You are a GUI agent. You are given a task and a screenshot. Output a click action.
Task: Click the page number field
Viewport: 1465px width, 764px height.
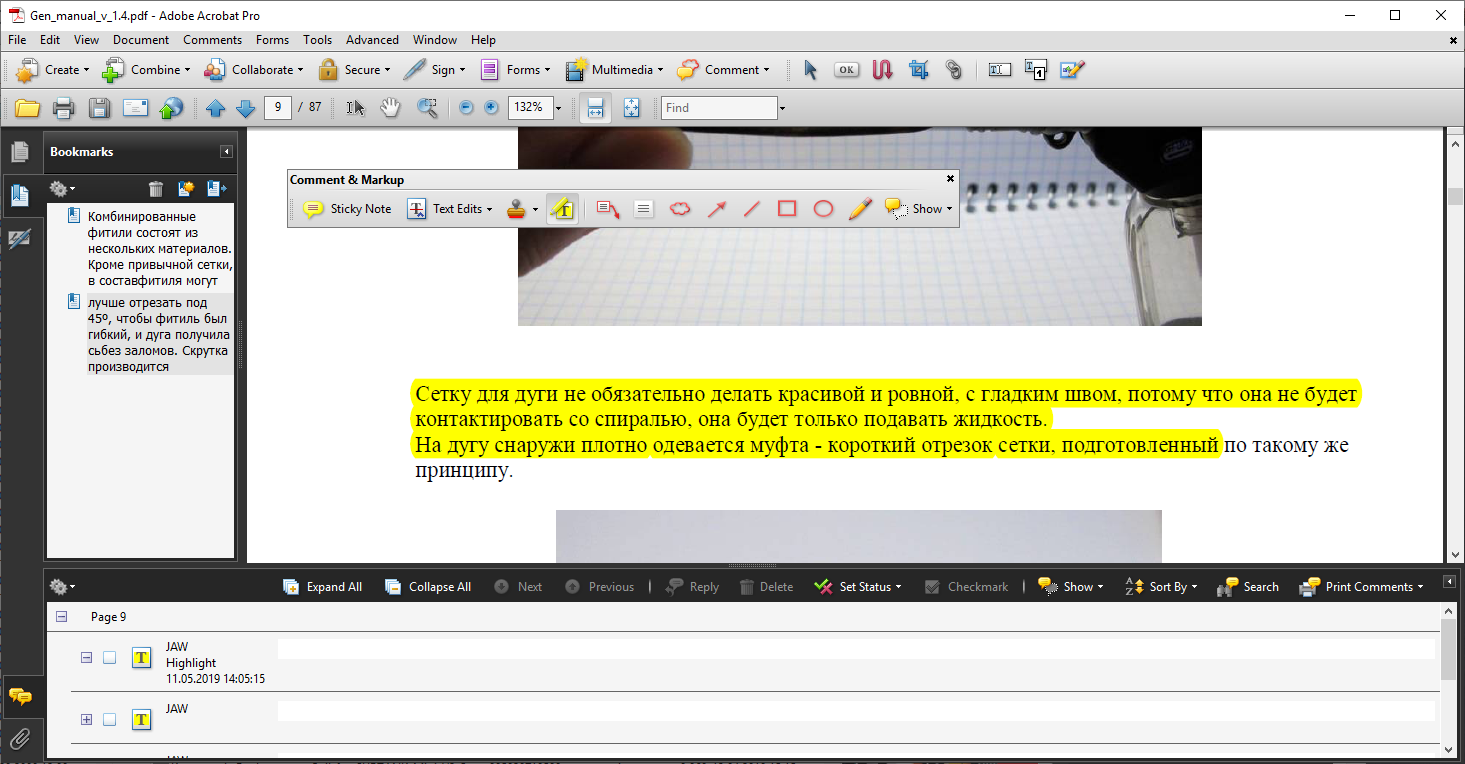point(278,108)
